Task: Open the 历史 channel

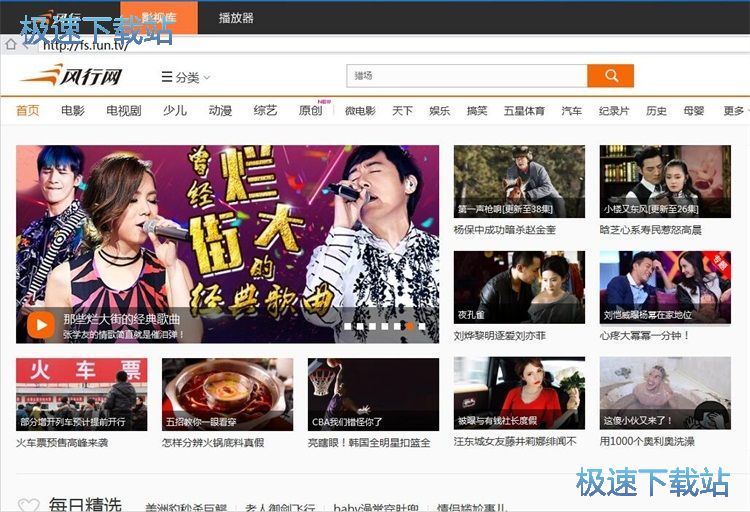Action: coord(656,111)
